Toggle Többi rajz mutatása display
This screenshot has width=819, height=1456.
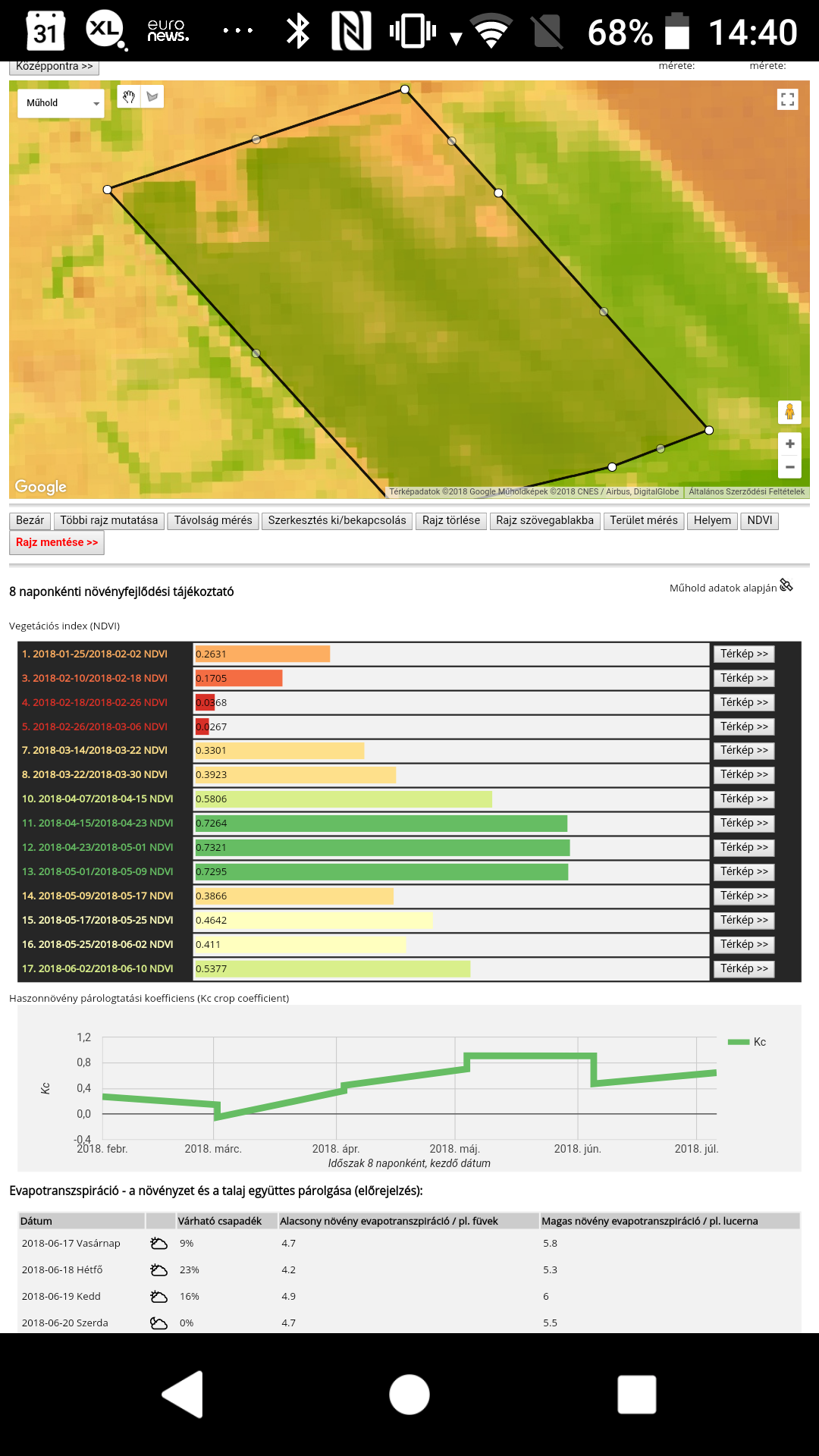[109, 520]
